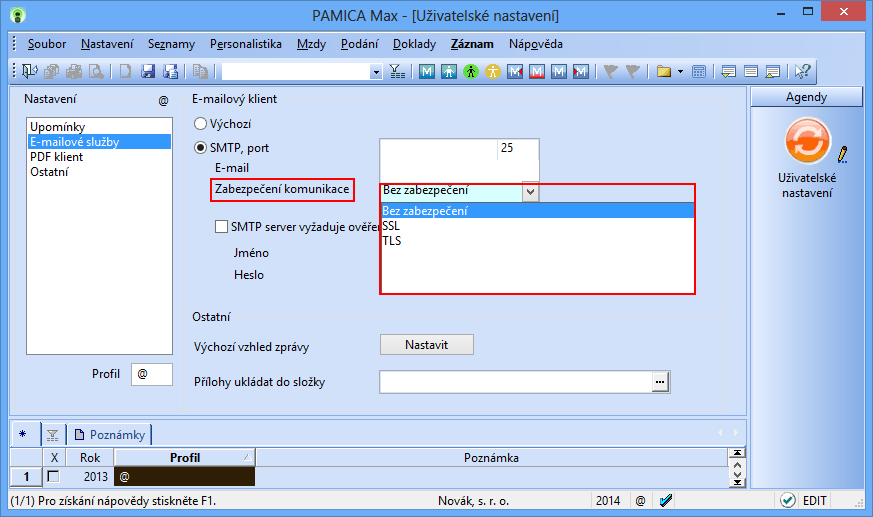Click the Agendy panel header button
Screen dimensions: 873x517
click(x=806, y=97)
